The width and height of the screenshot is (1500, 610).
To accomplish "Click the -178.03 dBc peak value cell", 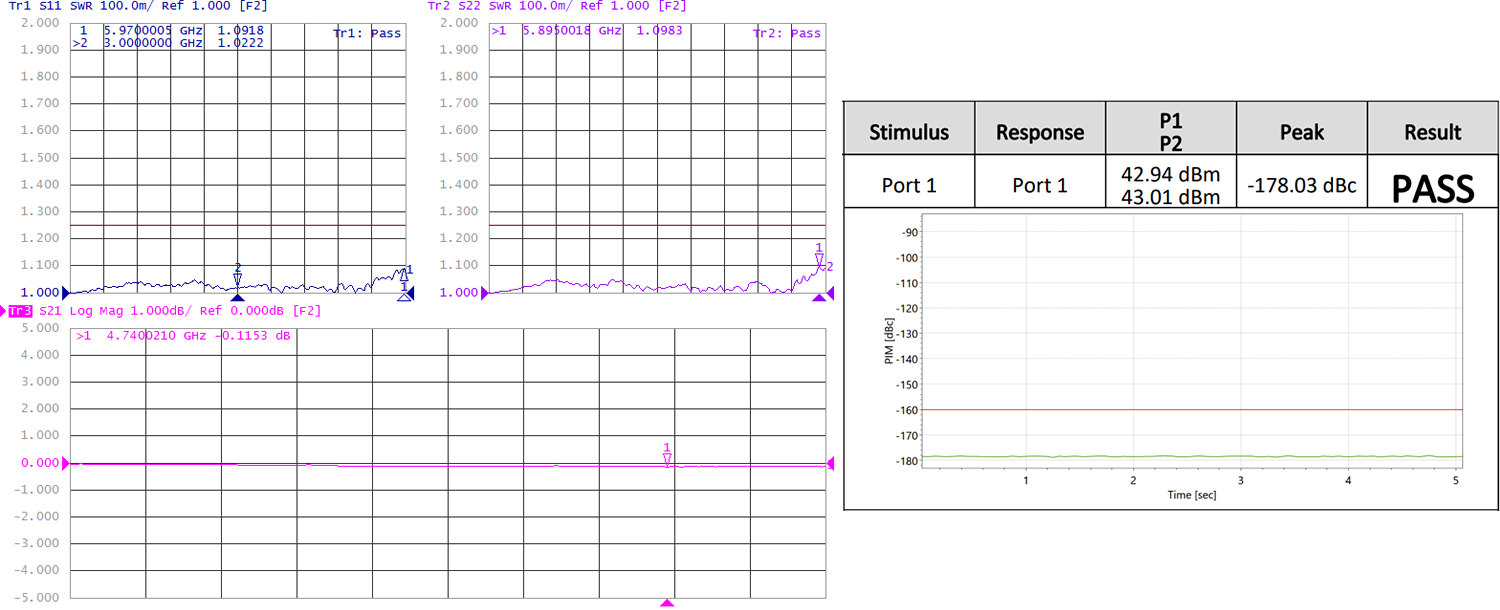I will [x=1301, y=186].
